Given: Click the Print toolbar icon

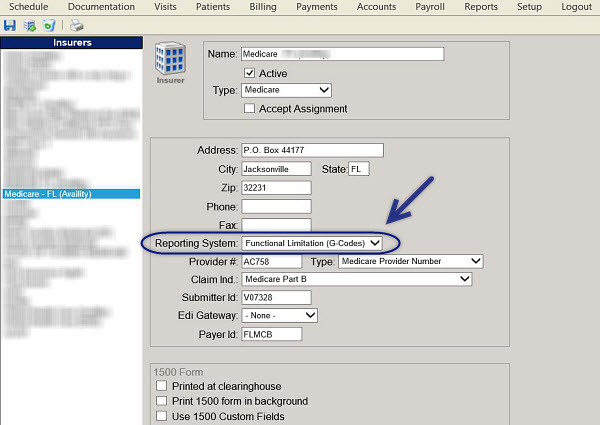Looking at the screenshot, I should coord(77,26).
